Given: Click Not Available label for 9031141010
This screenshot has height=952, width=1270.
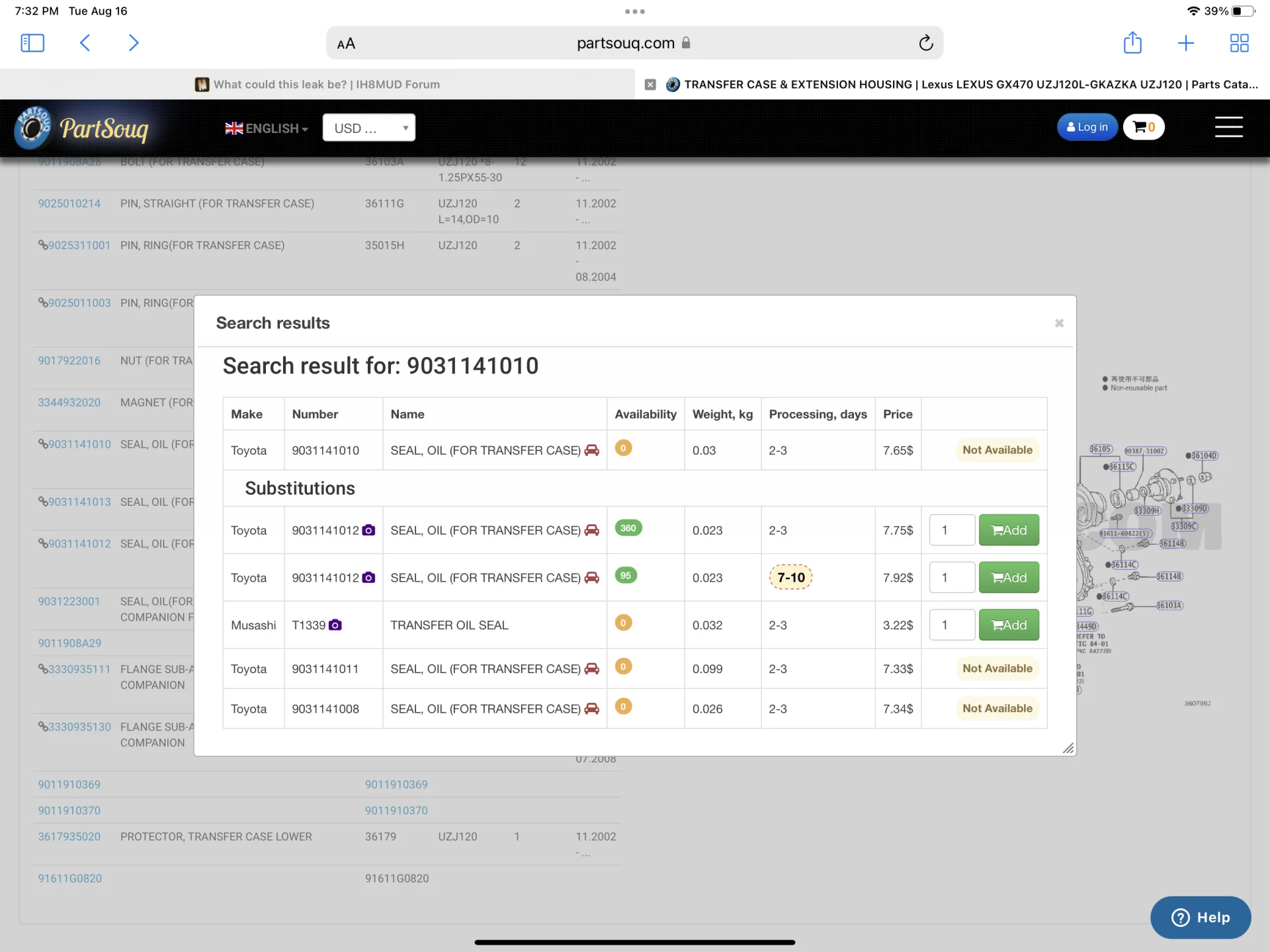Looking at the screenshot, I should [x=997, y=450].
